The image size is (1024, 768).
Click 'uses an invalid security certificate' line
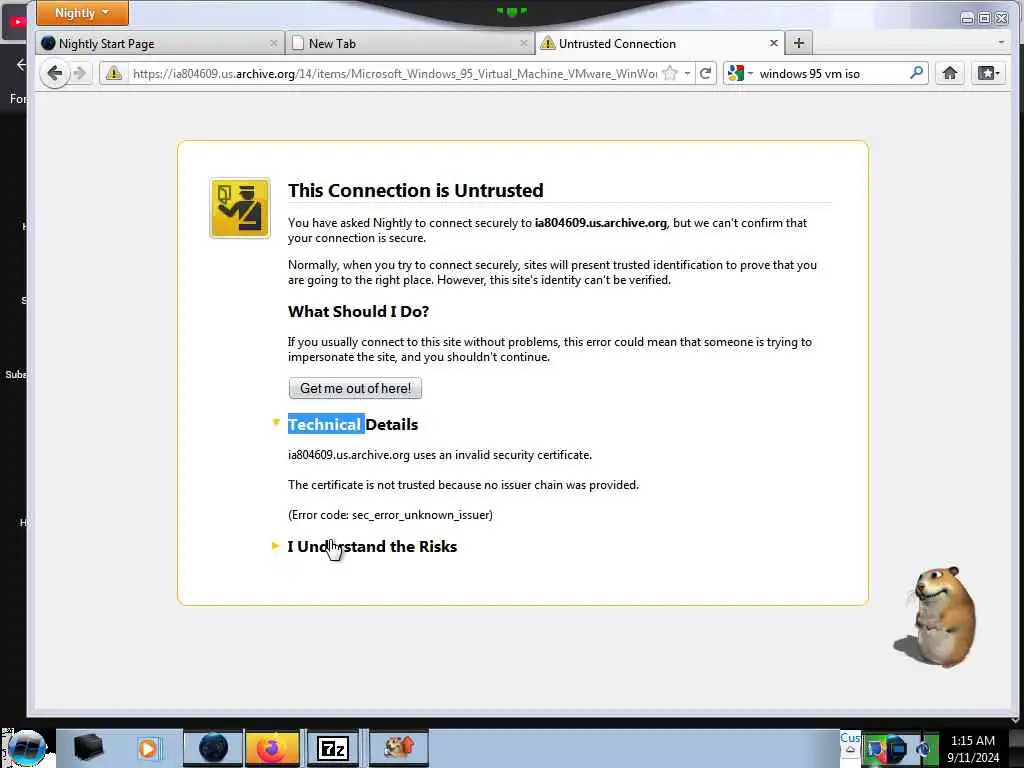click(440, 455)
